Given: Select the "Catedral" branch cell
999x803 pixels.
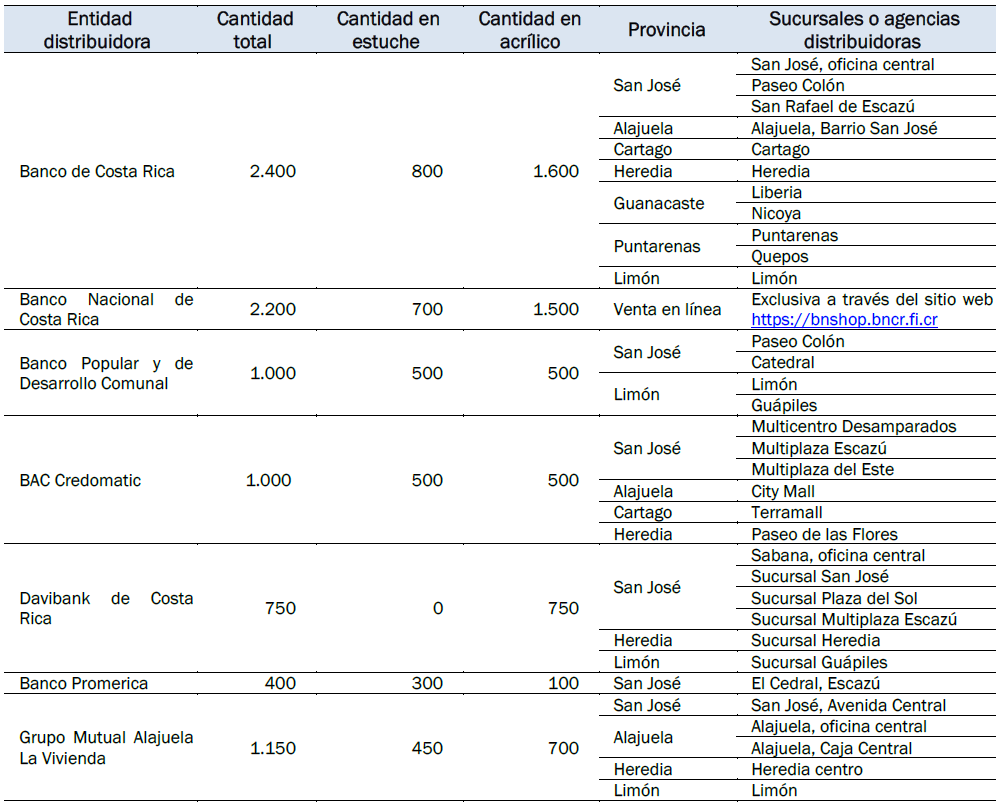Looking at the screenshot, I should (x=782, y=363).
